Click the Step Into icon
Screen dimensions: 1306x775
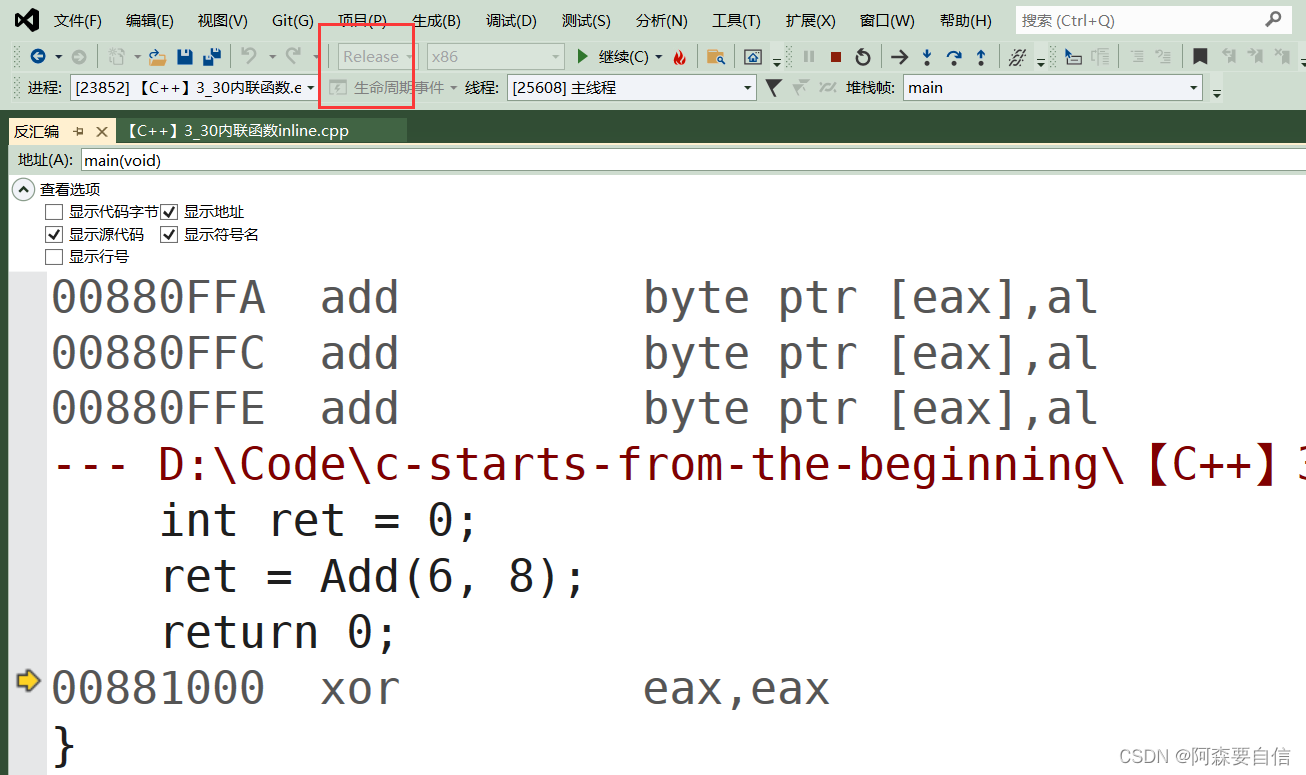click(x=927, y=57)
